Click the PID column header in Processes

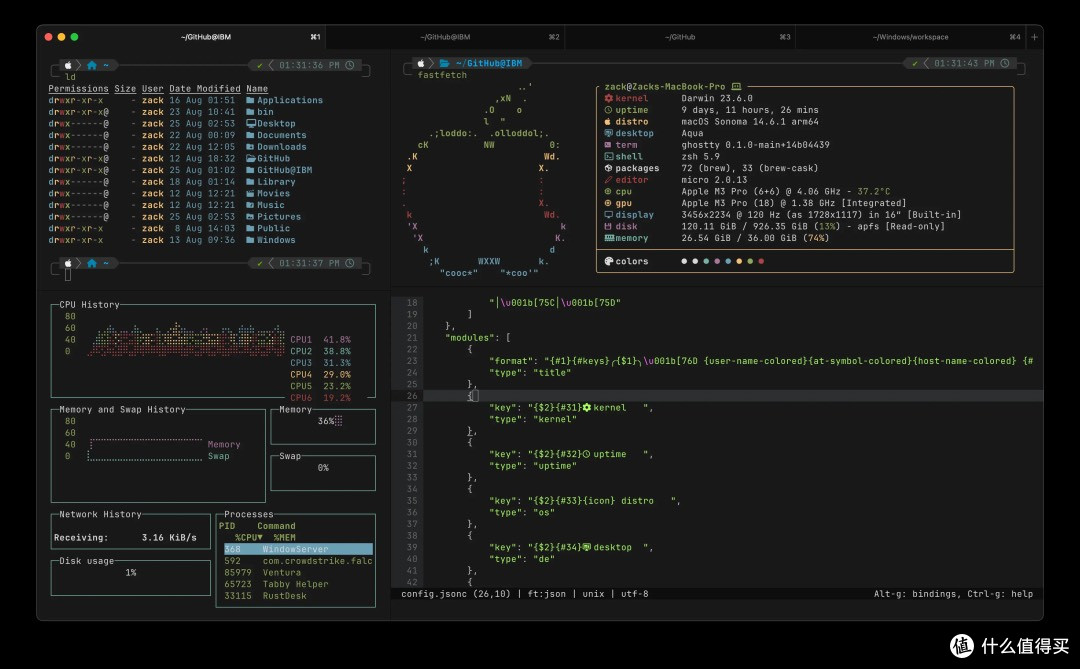pyautogui.click(x=227, y=526)
